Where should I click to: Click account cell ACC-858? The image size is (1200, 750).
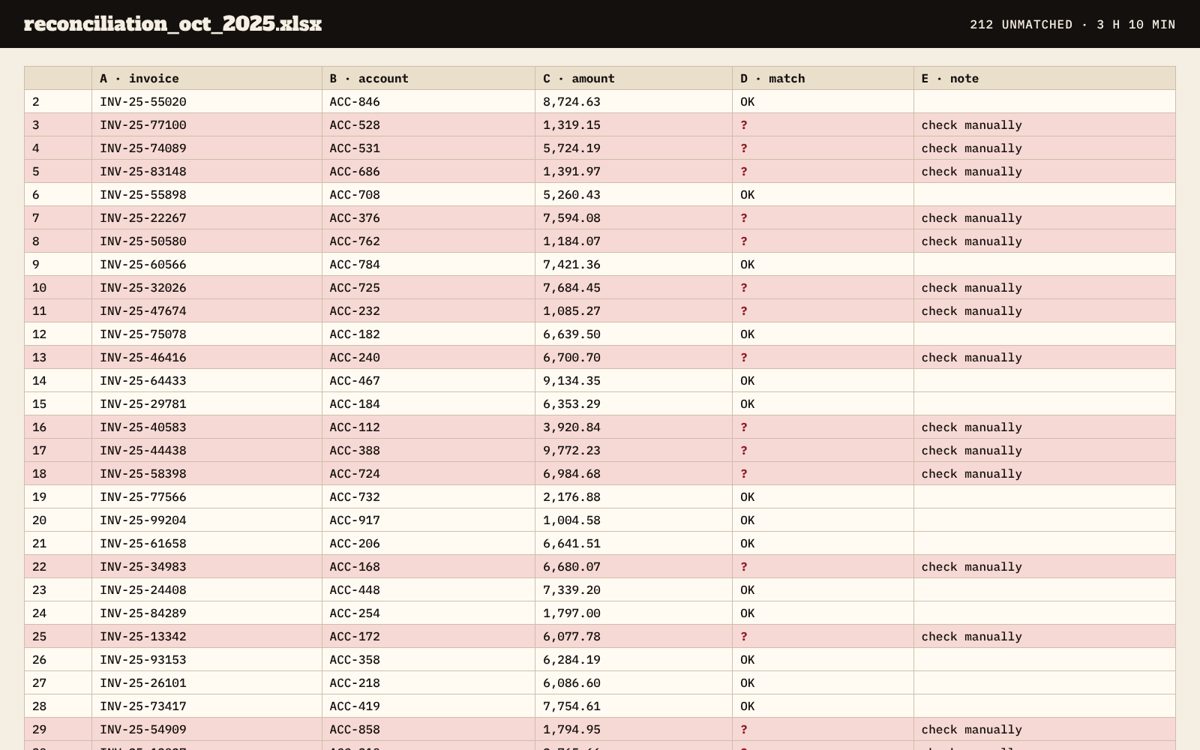click(x=429, y=729)
